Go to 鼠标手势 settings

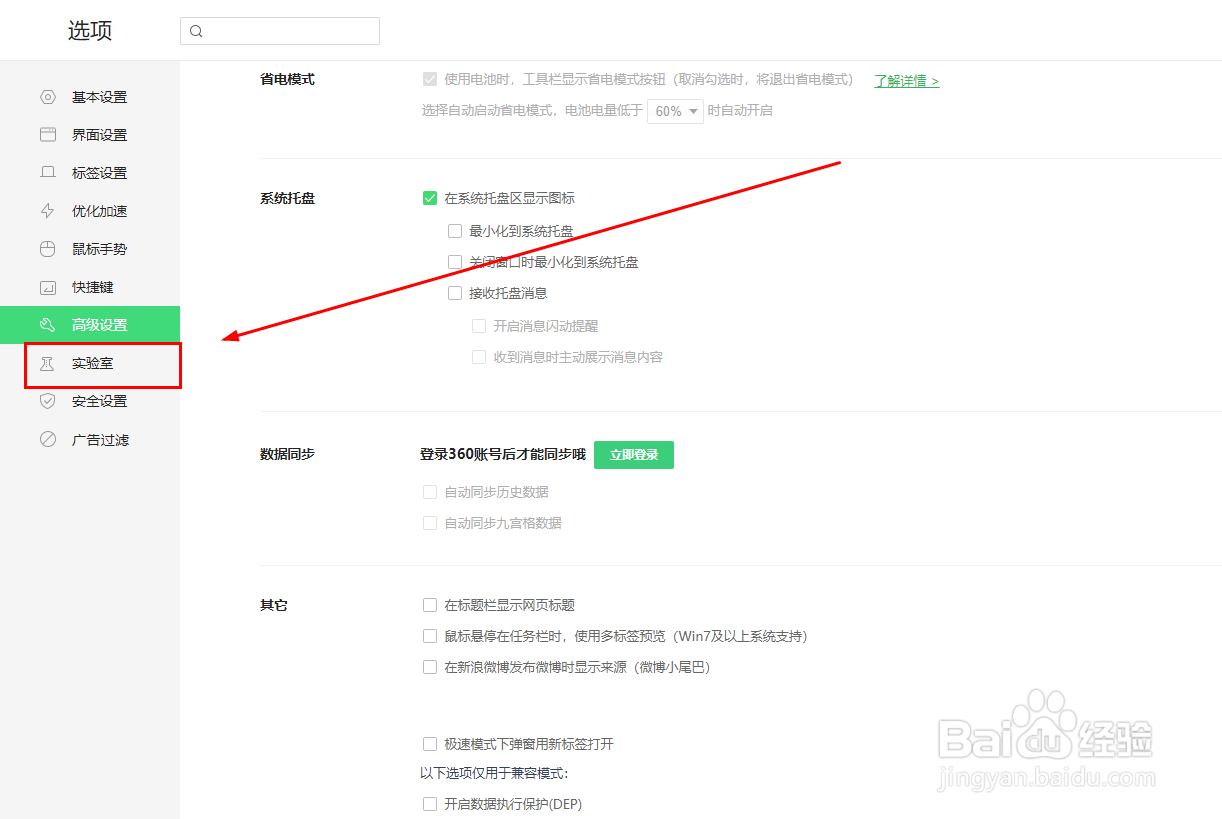(90, 249)
